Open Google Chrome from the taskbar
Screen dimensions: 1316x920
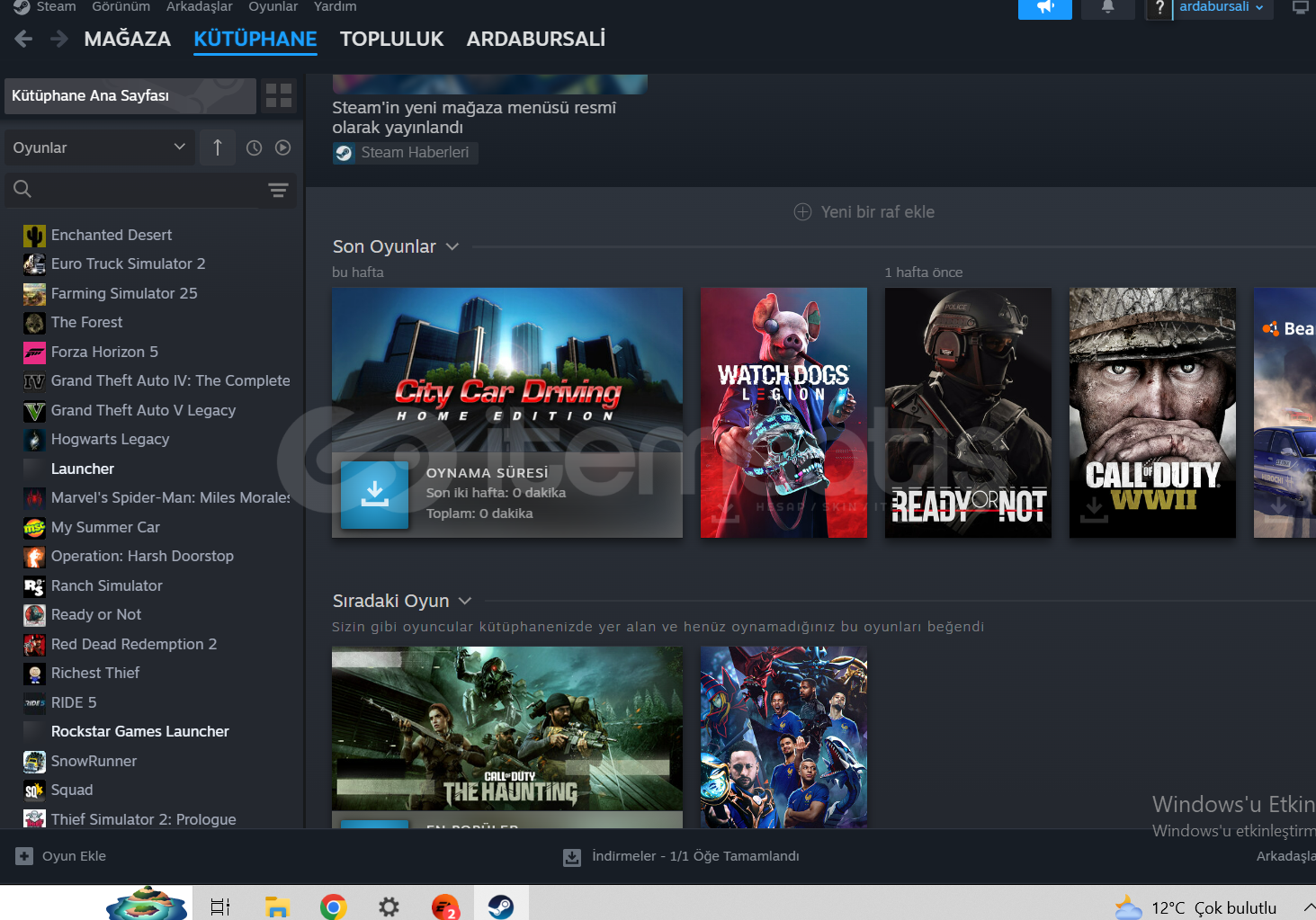point(333,907)
